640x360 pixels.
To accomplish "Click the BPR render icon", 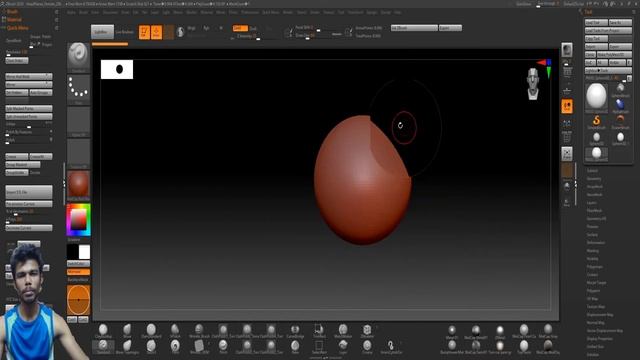I will coord(567,50).
